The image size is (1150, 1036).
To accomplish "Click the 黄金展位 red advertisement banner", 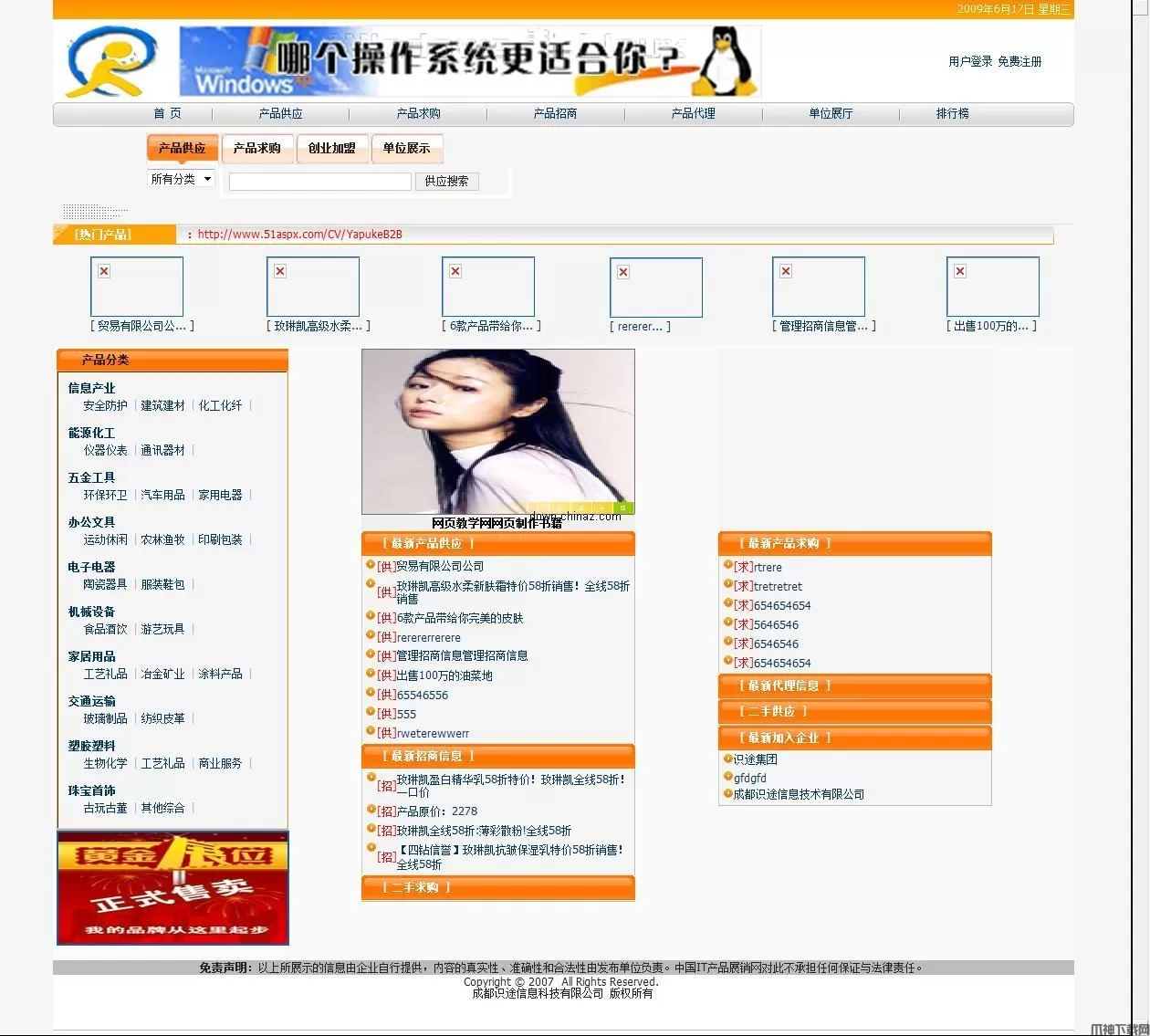I will [172, 887].
